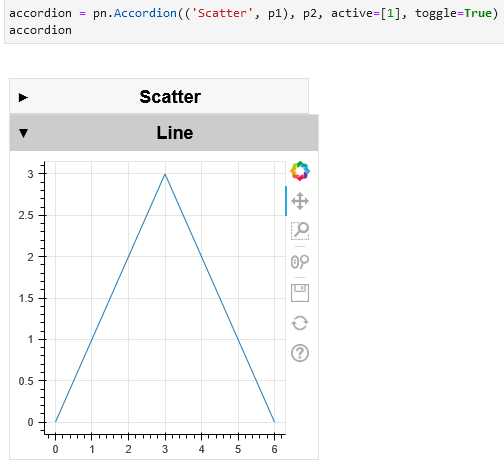The image size is (504, 467).
Task: Expand the Scatter accordion arrow
Action: click(23, 97)
